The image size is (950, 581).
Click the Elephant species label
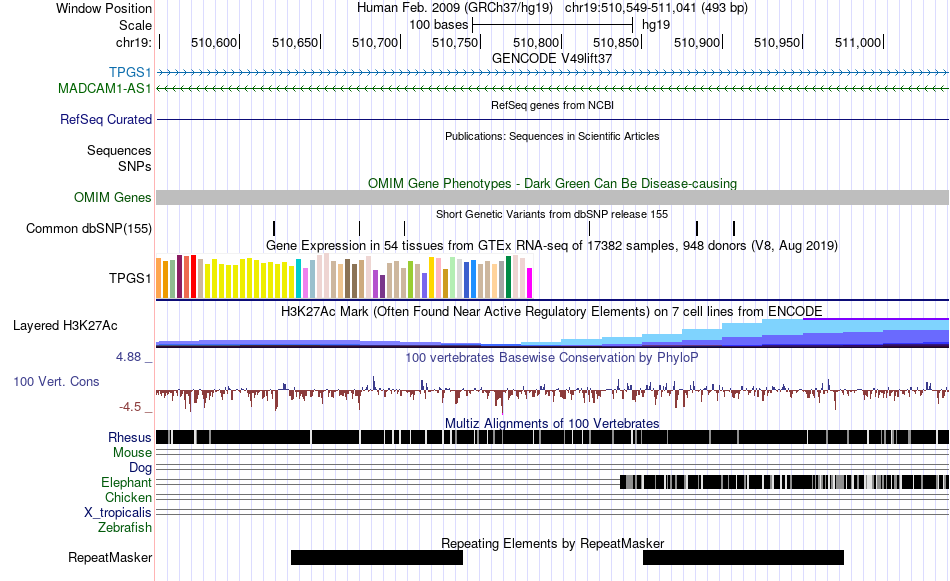click(x=126, y=483)
